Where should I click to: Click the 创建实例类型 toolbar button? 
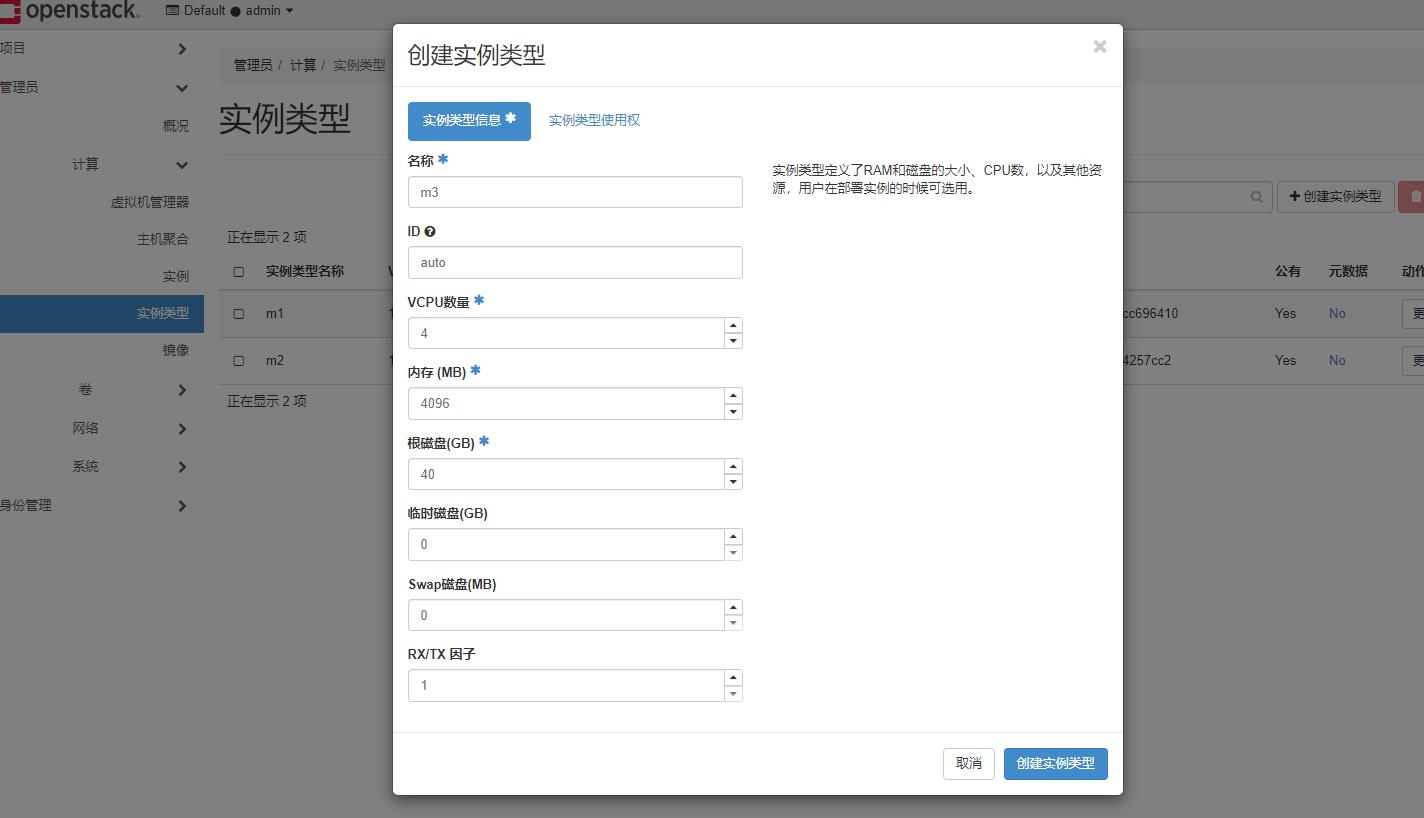(x=1336, y=197)
